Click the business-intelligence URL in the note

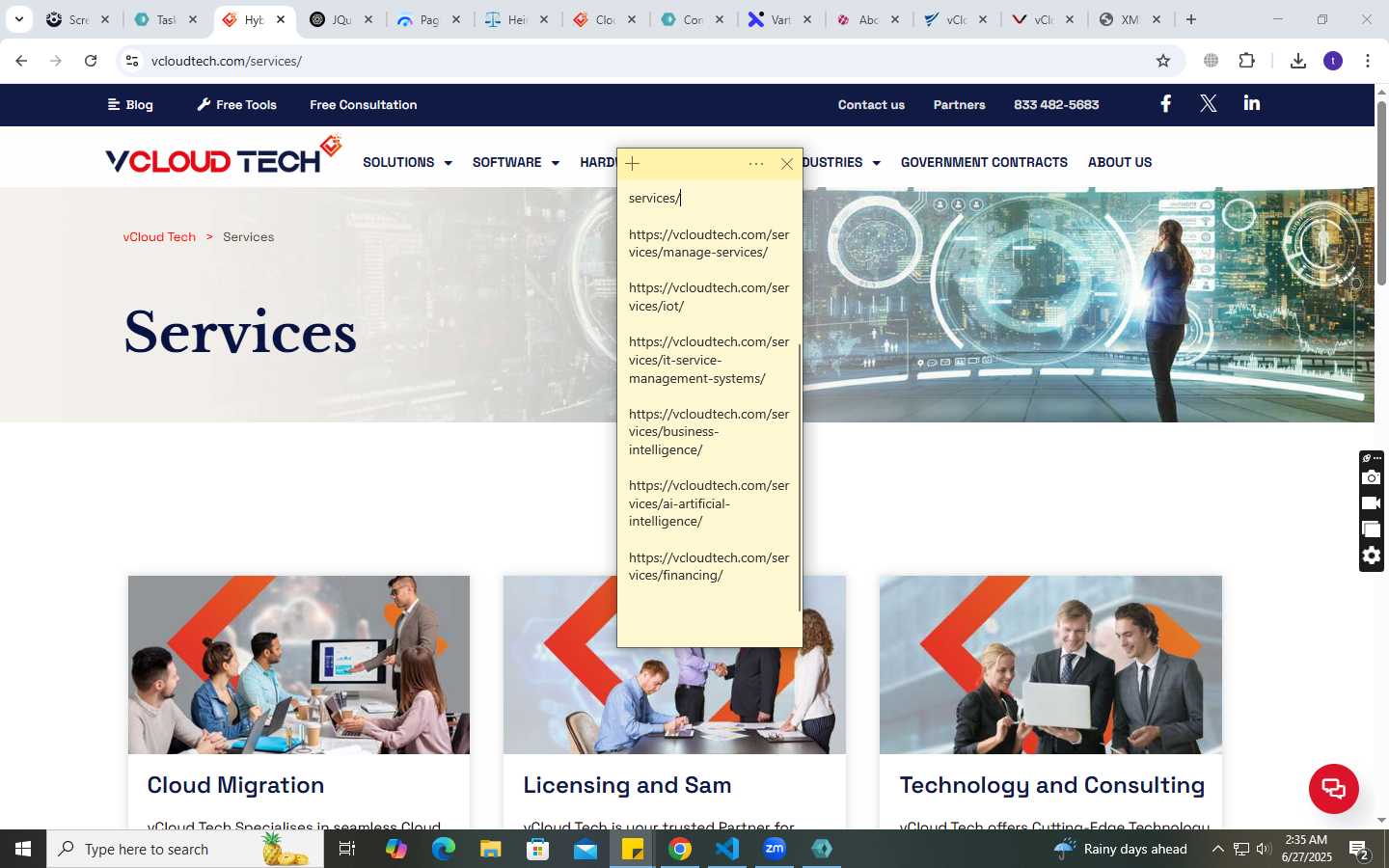pyautogui.click(x=709, y=432)
